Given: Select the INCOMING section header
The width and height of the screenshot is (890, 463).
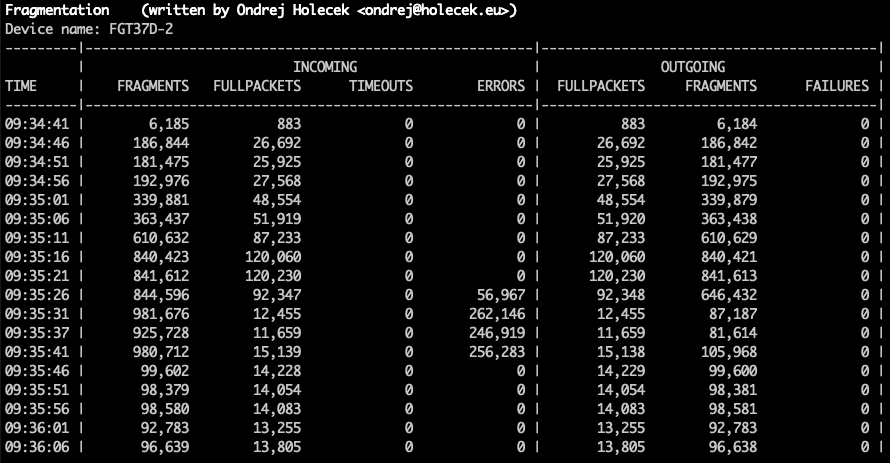Looking at the screenshot, I should (326, 67).
